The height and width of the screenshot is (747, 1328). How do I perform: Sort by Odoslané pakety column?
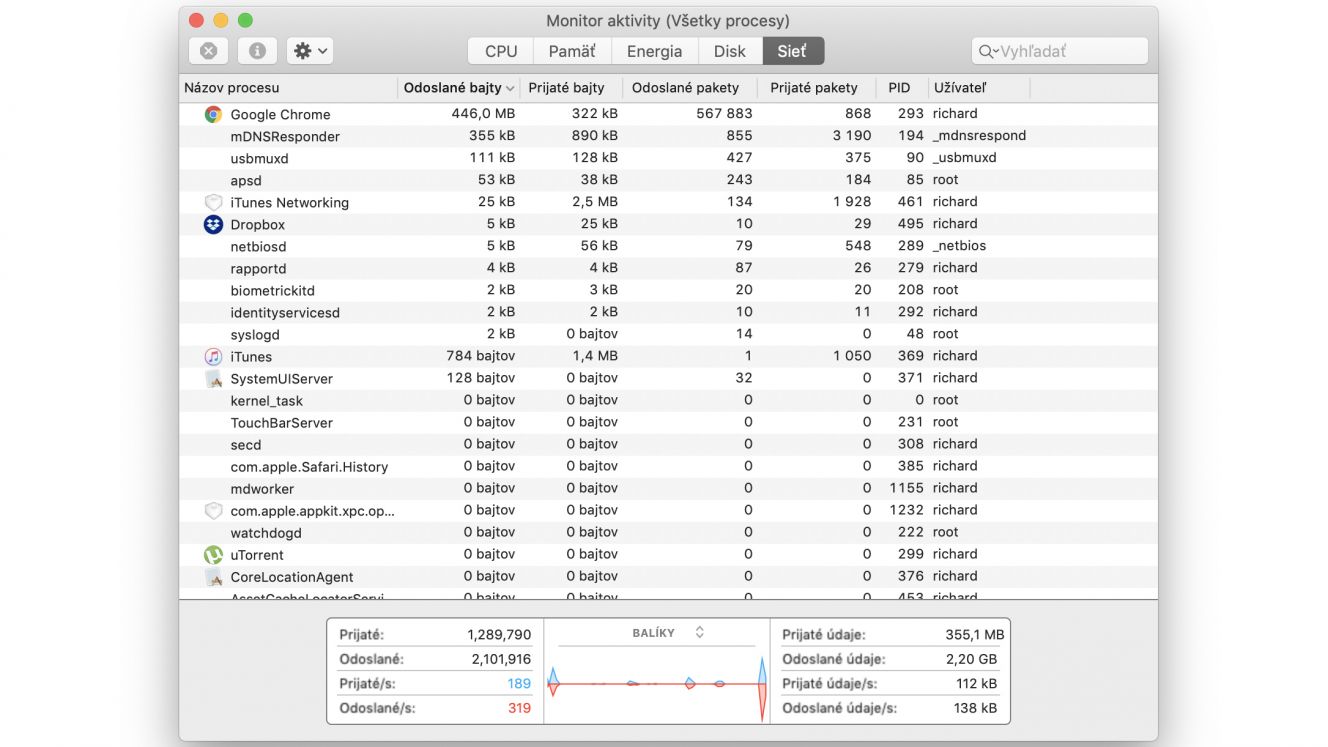point(689,88)
